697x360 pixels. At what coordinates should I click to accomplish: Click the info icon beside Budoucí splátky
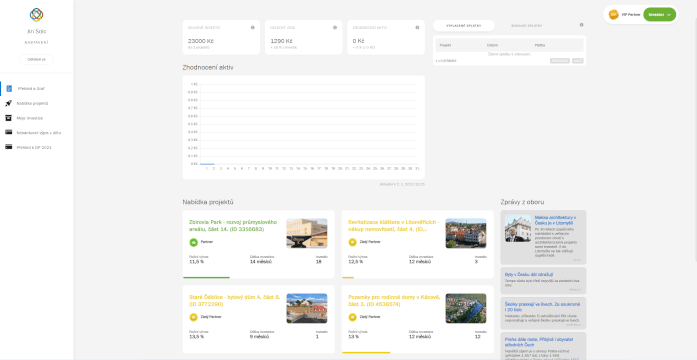pos(581,25)
